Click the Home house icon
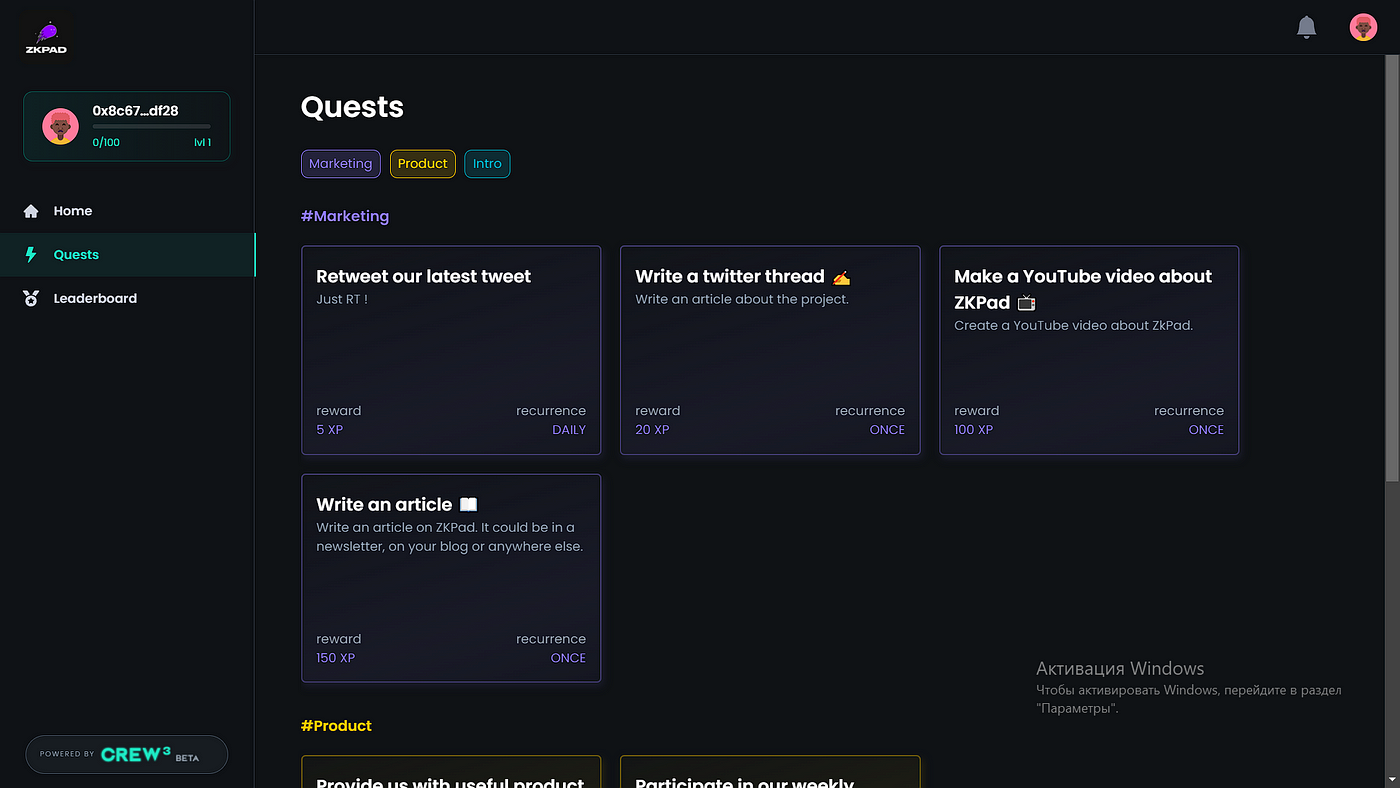Image resolution: width=1400 pixels, height=788 pixels. tap(31, 211)
